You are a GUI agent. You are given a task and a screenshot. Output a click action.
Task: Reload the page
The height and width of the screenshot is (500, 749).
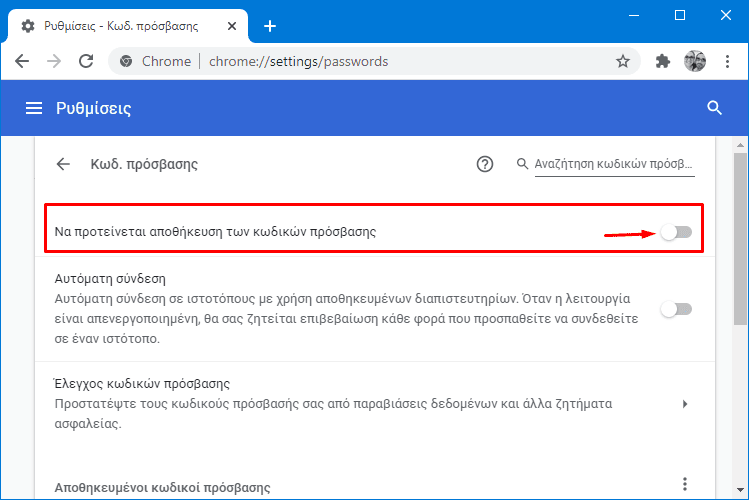pyautogui.click(x=86, y=61)
